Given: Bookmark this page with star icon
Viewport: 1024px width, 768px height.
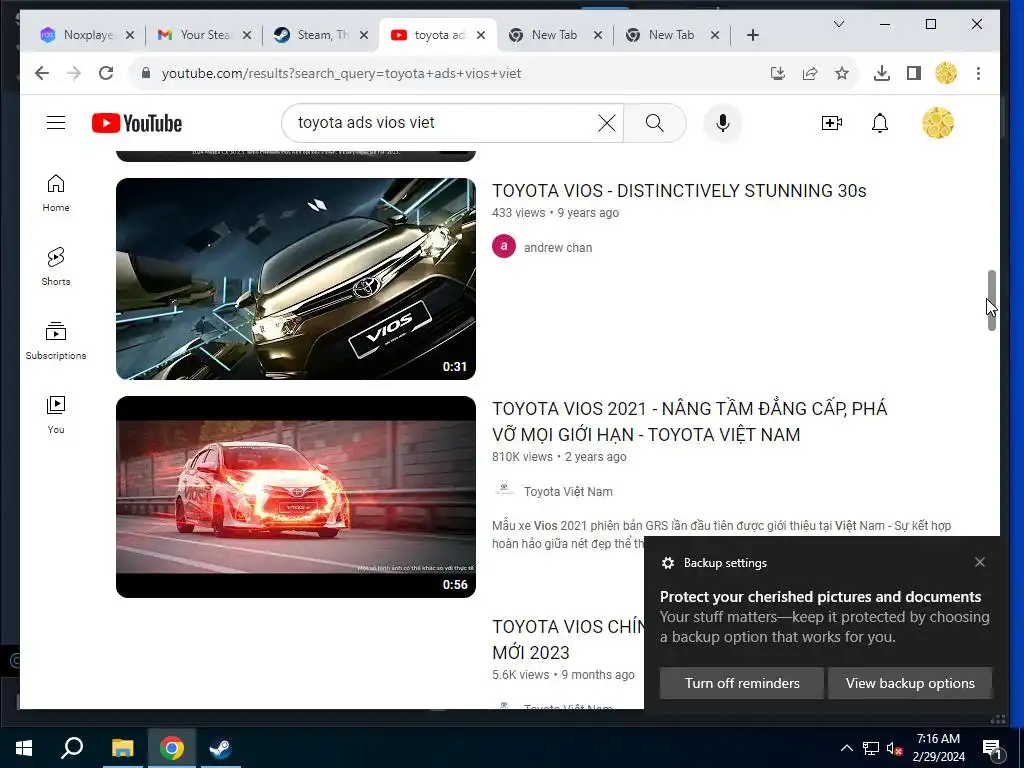Looking at the screenshot, I should coord(842,73).
